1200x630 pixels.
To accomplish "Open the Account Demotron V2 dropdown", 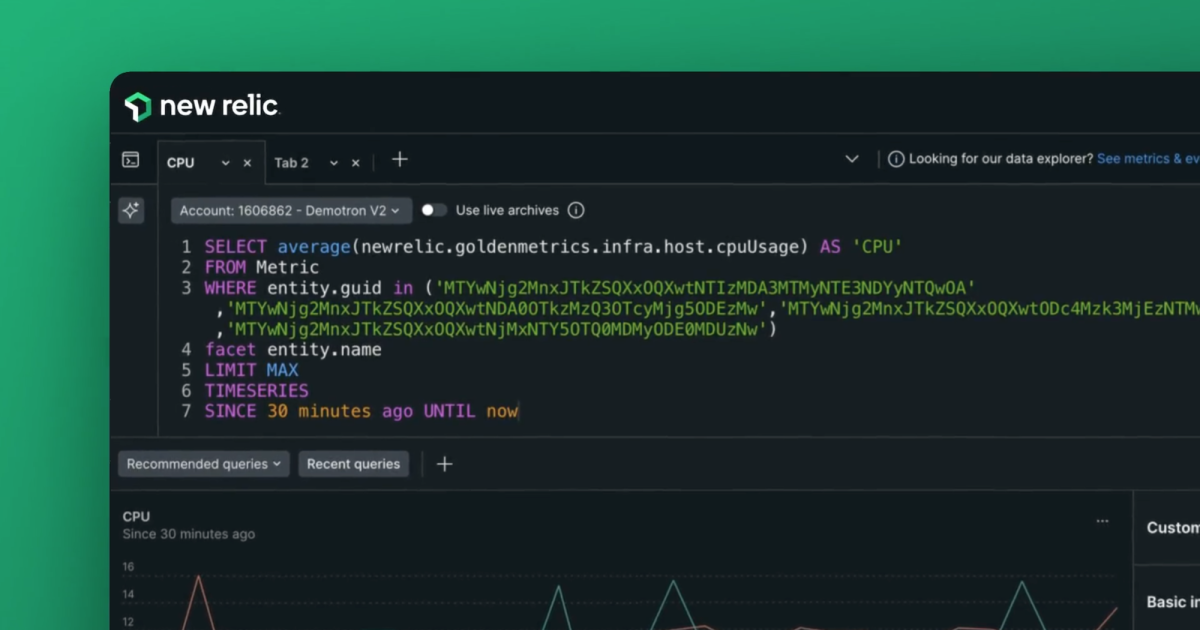I will click(290, 210).
